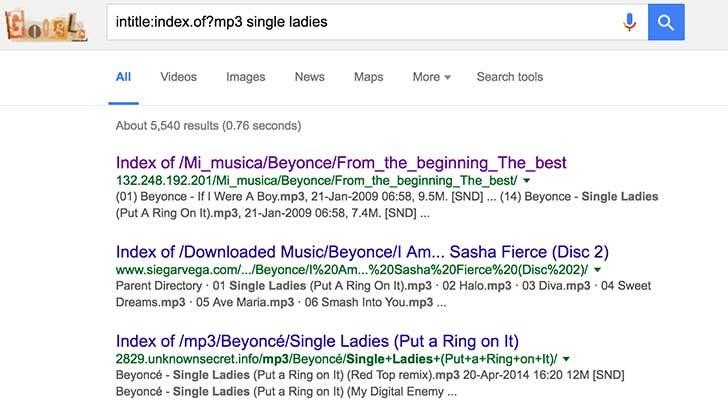Click snippet line starting 'Dreams.mp3 · 05 Ave Maria.mp3'
This screenshot has width=728, height=411.
[281, 303]
